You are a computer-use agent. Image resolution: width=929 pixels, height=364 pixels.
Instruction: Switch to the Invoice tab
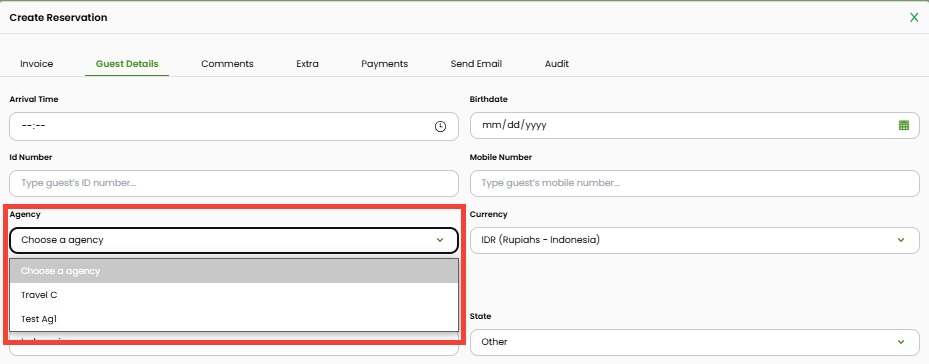pyautogui.click(x=37, y=63)
